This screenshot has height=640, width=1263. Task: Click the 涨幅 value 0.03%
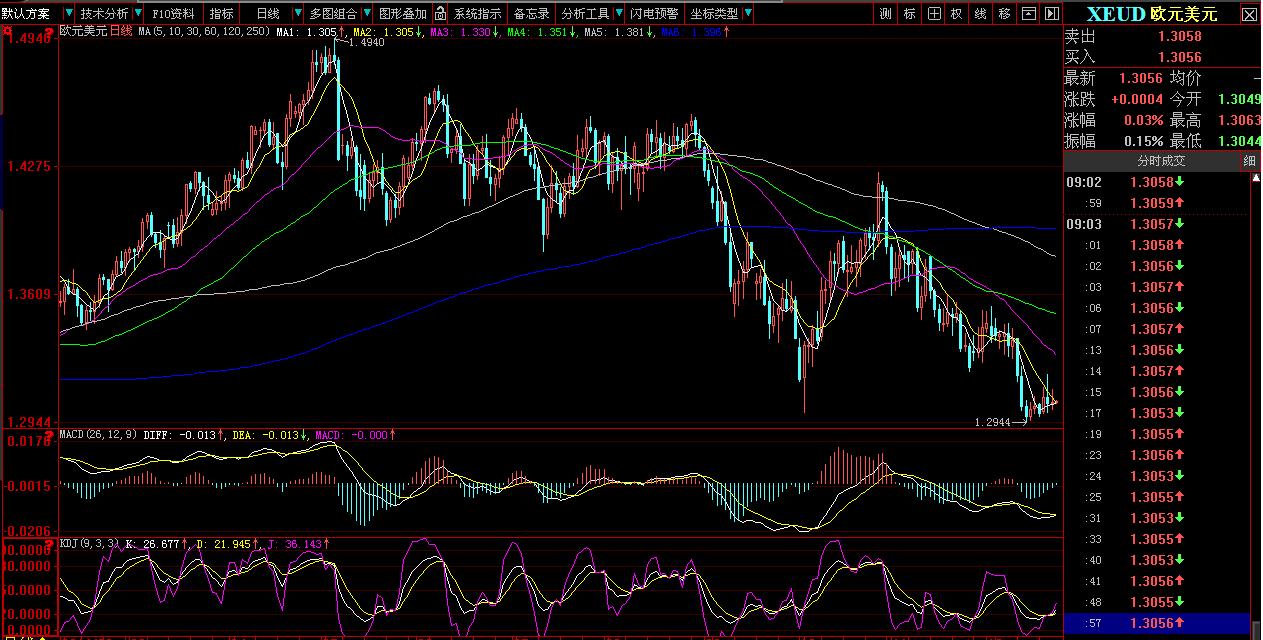[1144, 120]
